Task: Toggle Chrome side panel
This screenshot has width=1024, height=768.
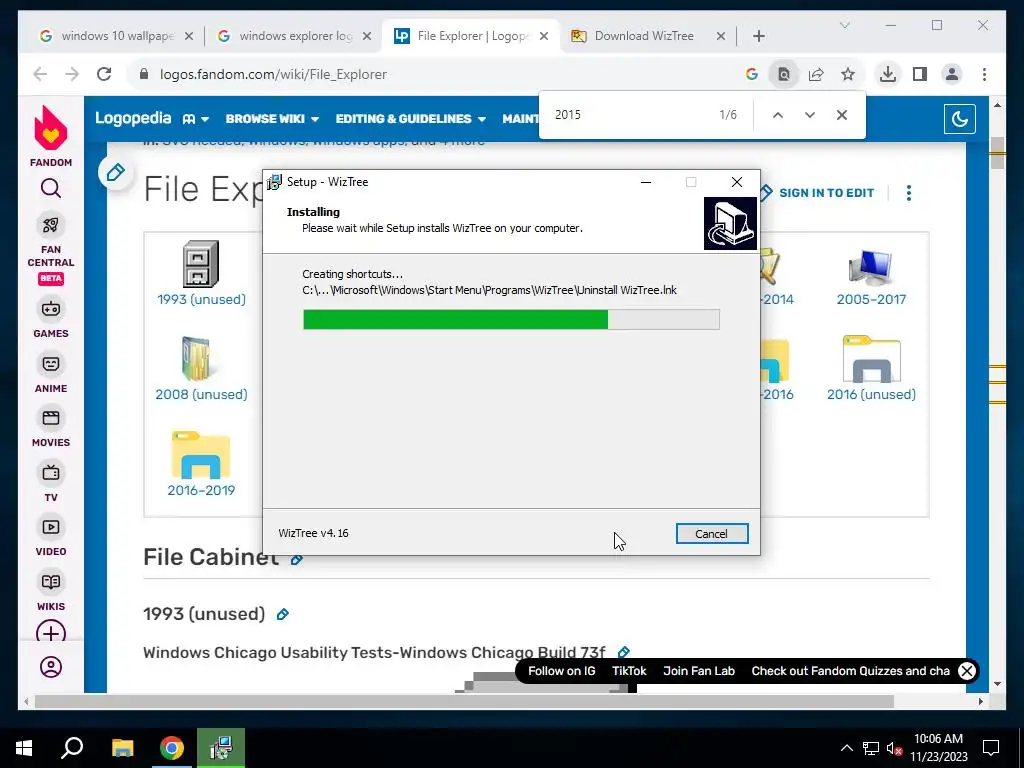Action: pyautogui.click(x=920, y=74)
